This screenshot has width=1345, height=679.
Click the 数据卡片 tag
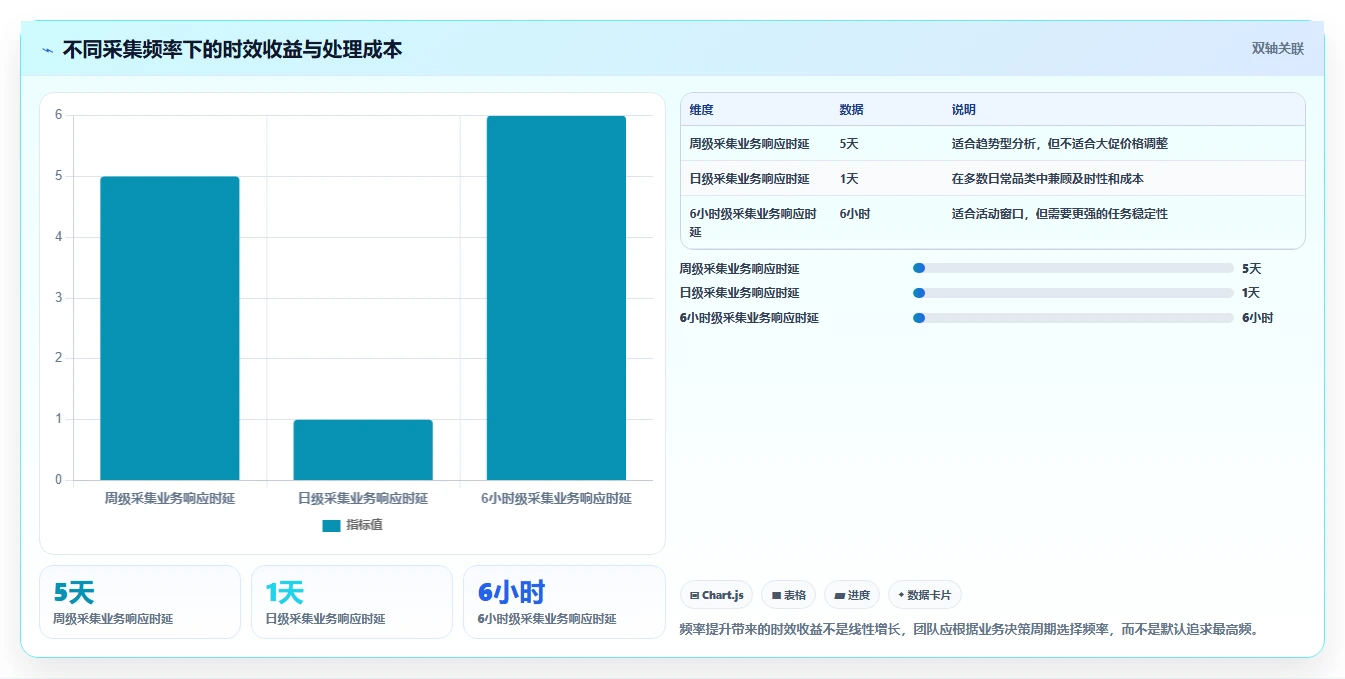pos(925,595)
